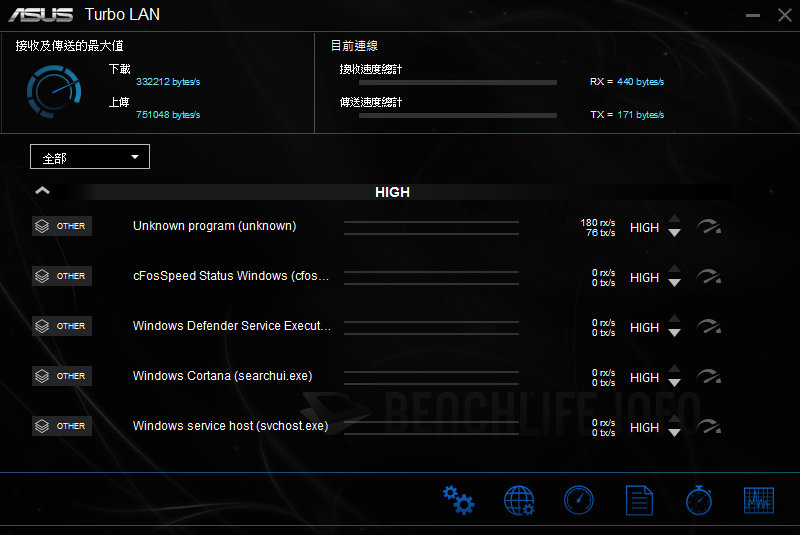Raise priority of Windows Defender Service

pyautogui.click(x=674, y=319)
